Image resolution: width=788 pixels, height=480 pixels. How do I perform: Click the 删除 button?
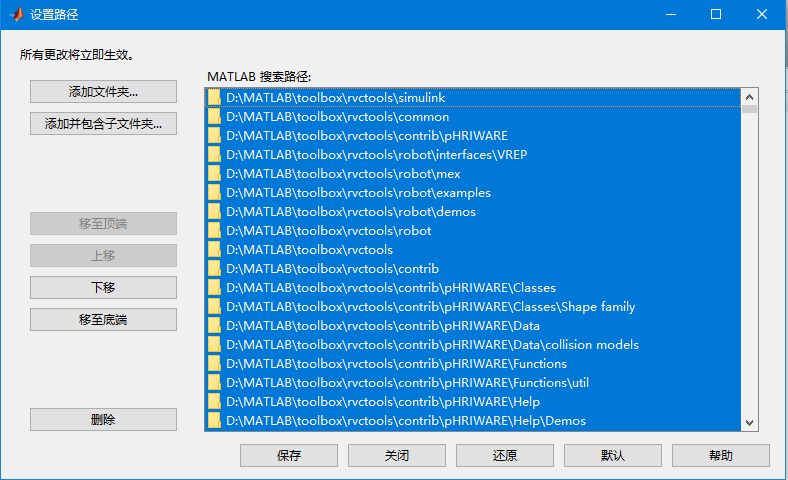pos(104,419)
